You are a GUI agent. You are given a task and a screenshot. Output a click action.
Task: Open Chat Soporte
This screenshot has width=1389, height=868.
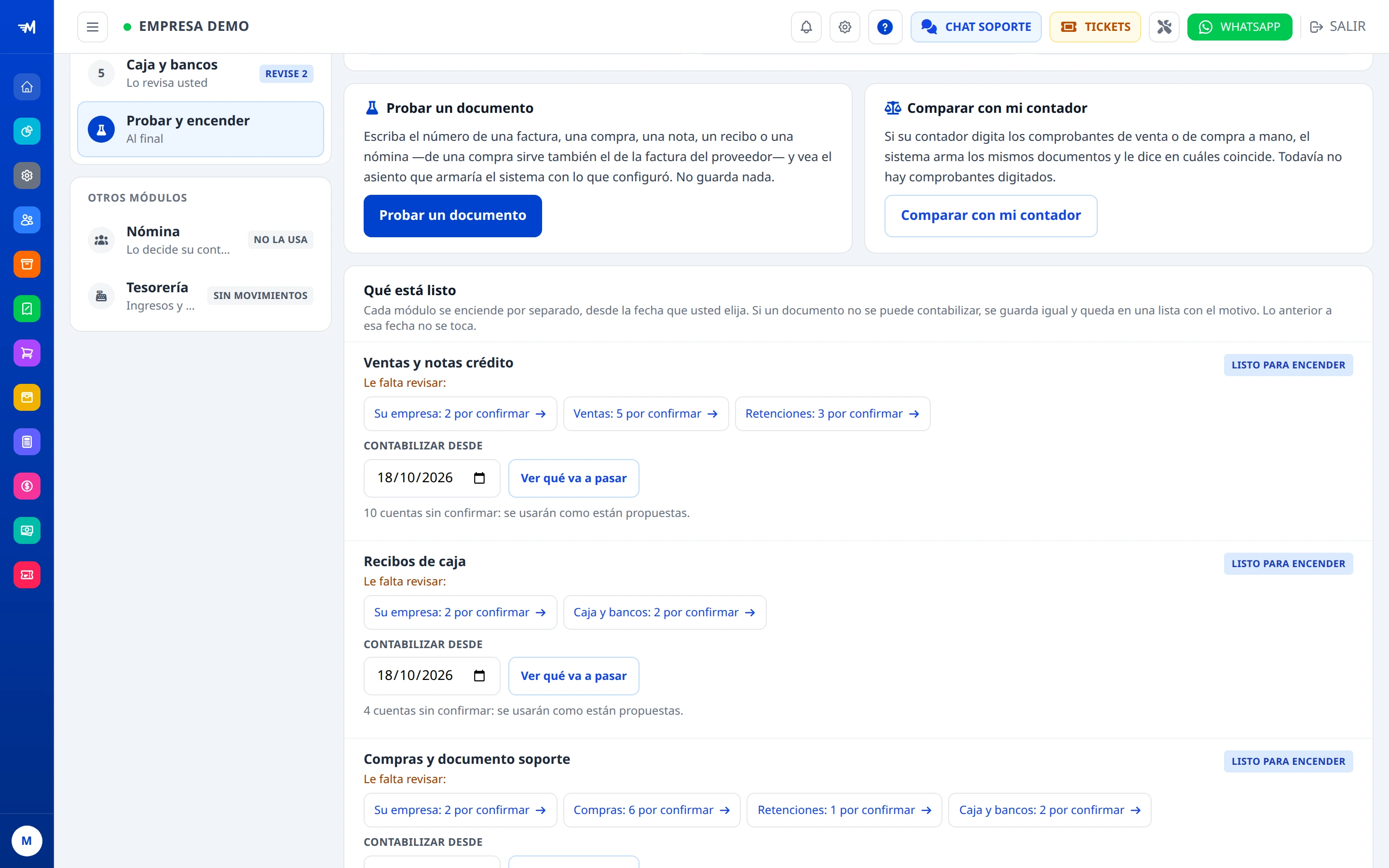(x=976, y=27)
